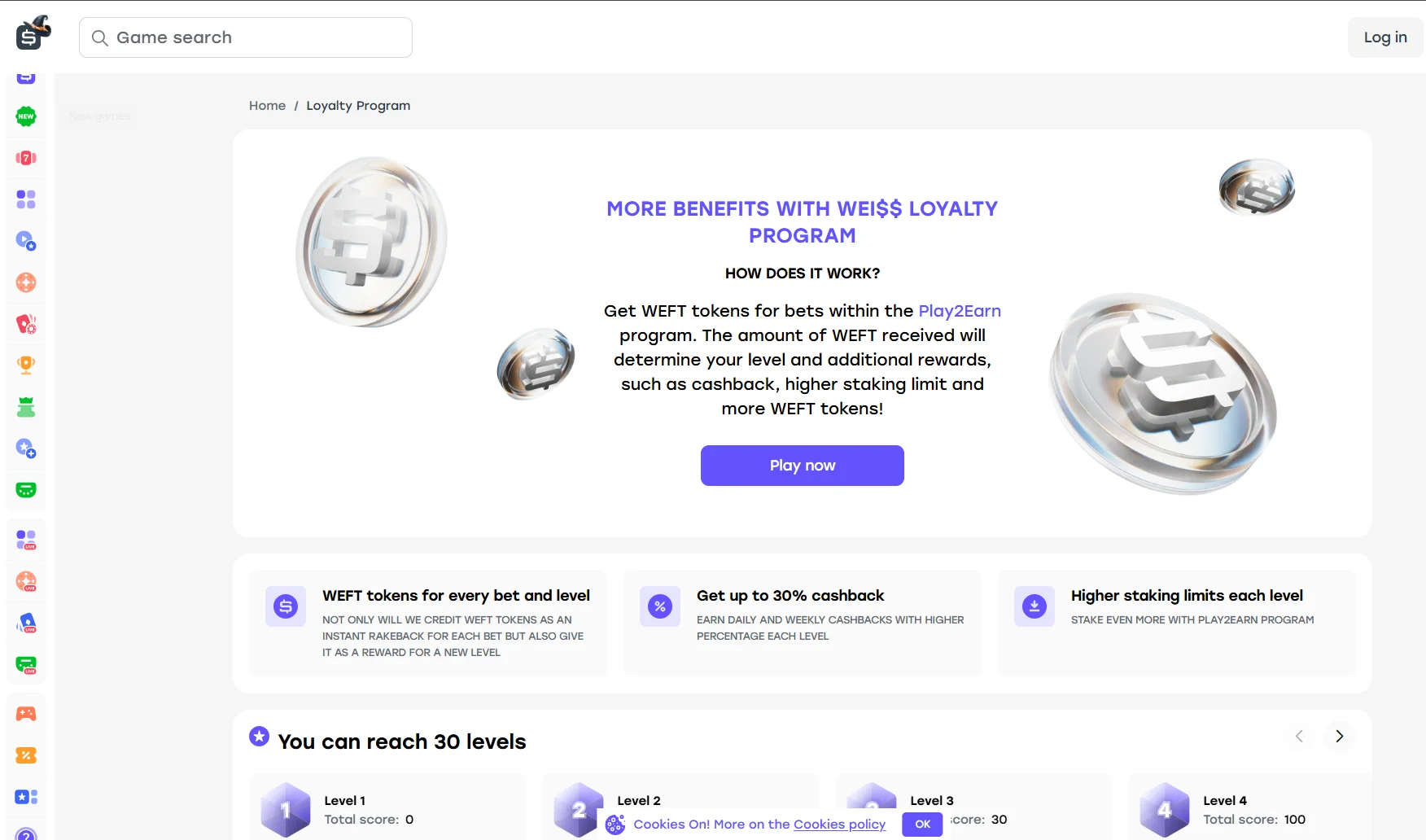Open the orange trophy tournaments icon
The width and height of the screenshot is (1426, 840).
coord(26,365)
